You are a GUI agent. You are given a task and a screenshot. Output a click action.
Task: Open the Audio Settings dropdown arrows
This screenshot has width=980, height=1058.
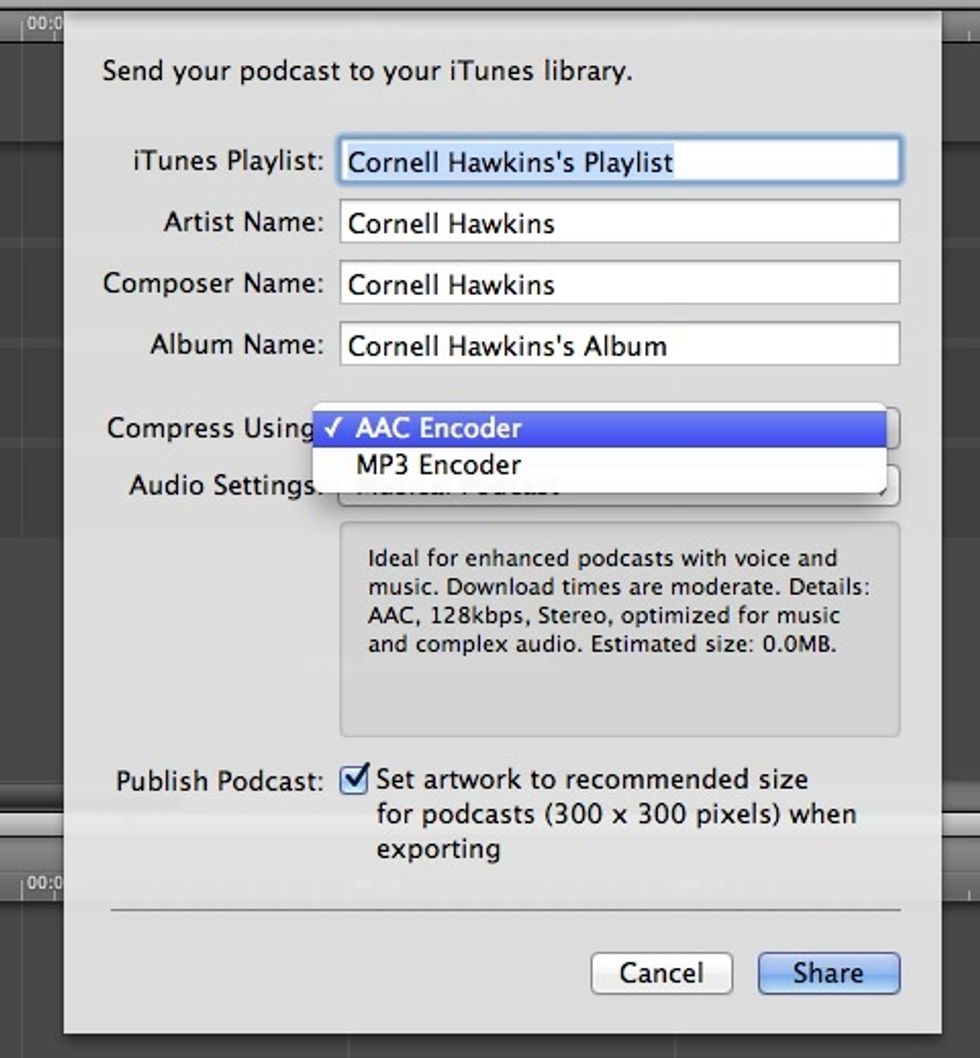892,487
